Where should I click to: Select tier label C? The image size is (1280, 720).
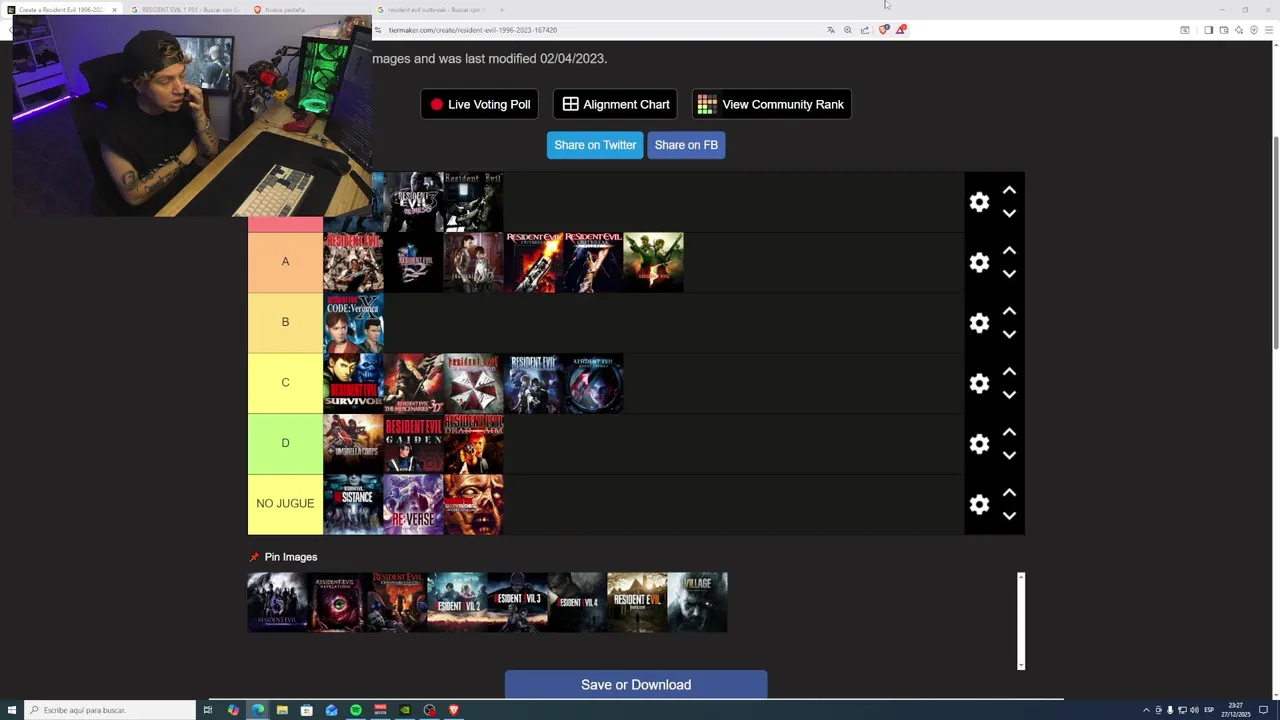[285, 383]
